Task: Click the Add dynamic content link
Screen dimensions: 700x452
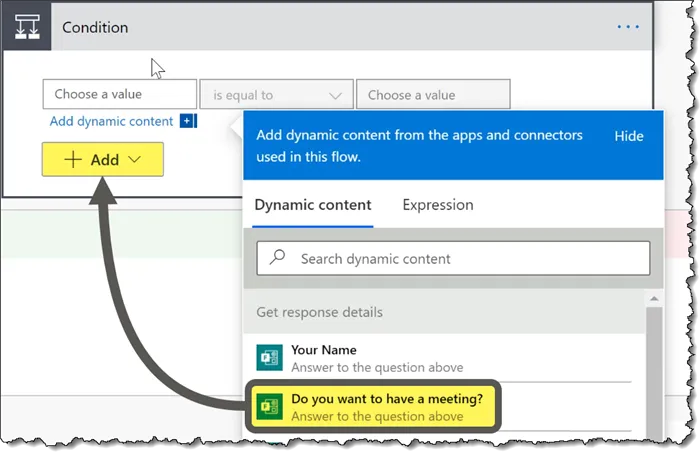Action: (x=111, y=122)
